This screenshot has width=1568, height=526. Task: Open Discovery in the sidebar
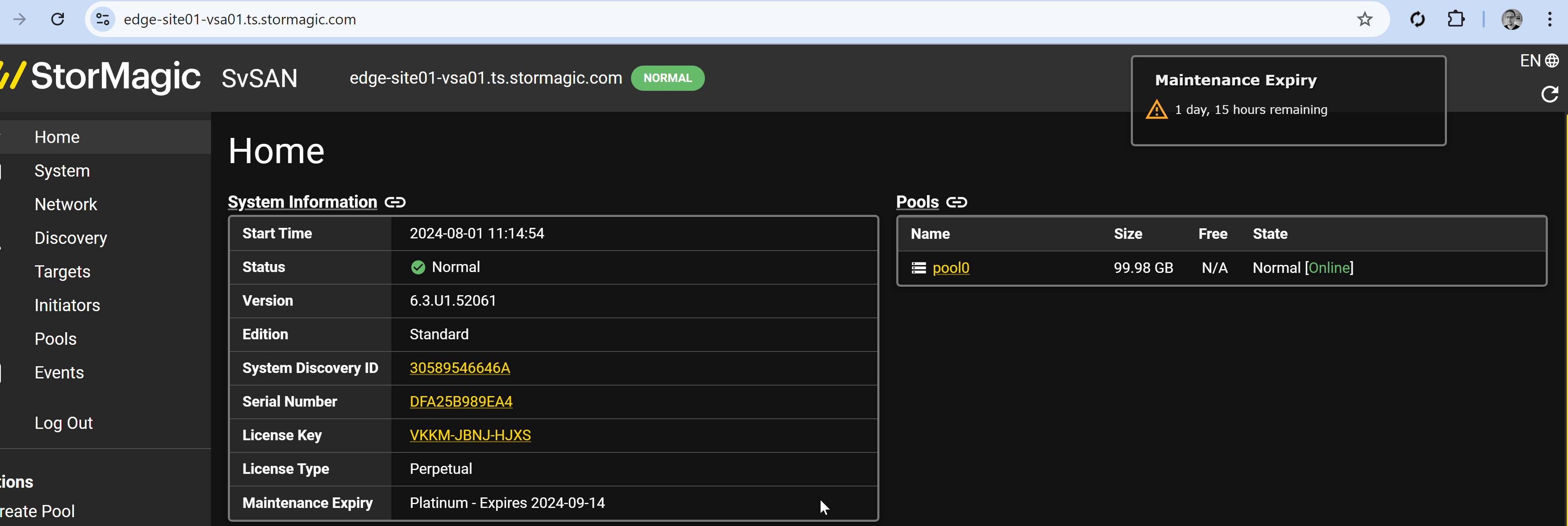[x=71, y=238]
